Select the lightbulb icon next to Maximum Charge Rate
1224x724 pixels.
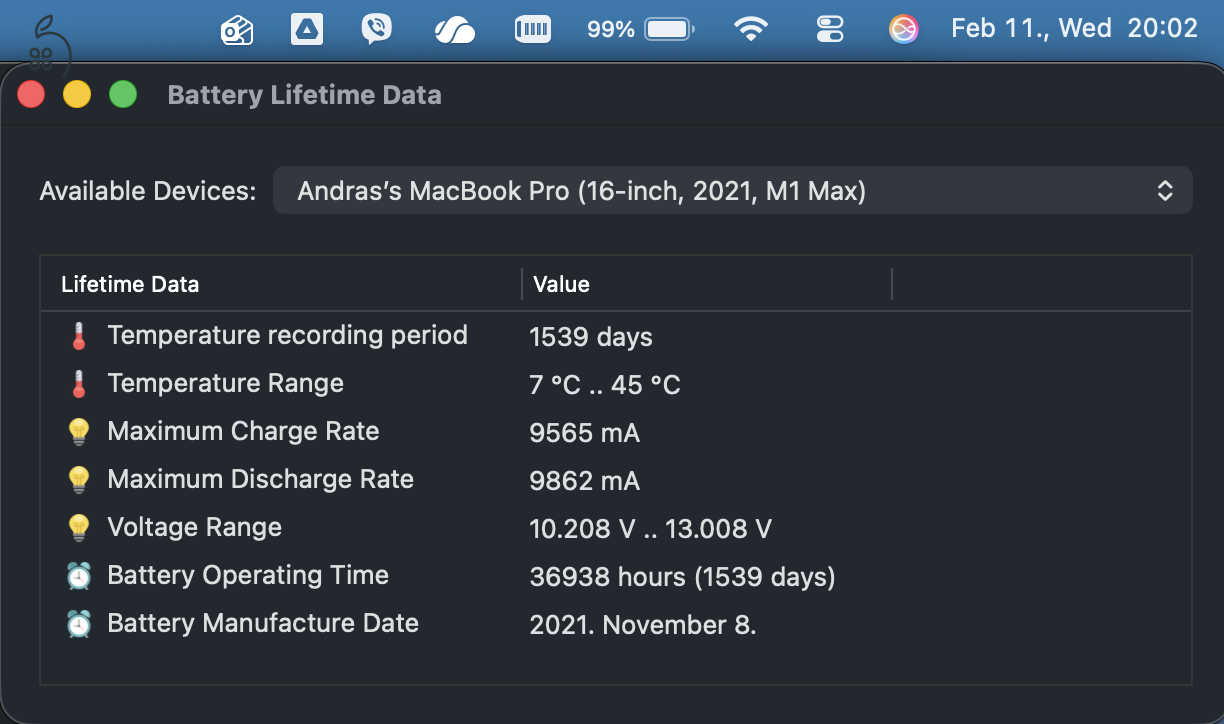pyautogui.click(x=79, y=431)
